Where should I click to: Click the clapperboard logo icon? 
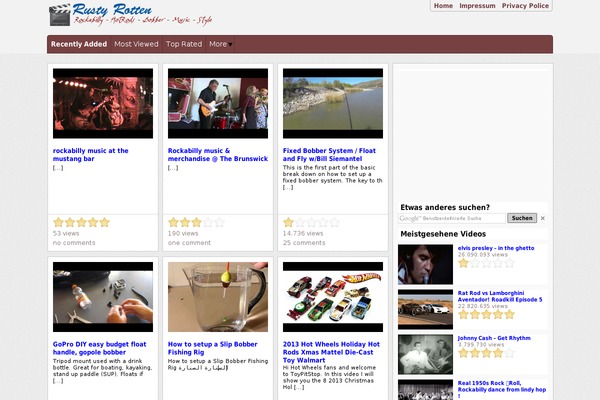60,15
